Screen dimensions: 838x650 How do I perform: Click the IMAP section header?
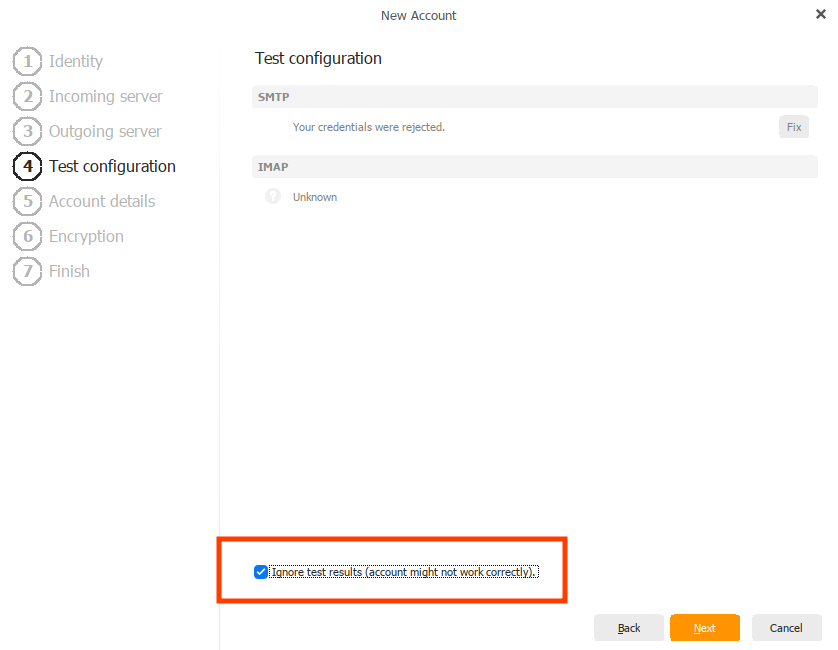[535, 167]
